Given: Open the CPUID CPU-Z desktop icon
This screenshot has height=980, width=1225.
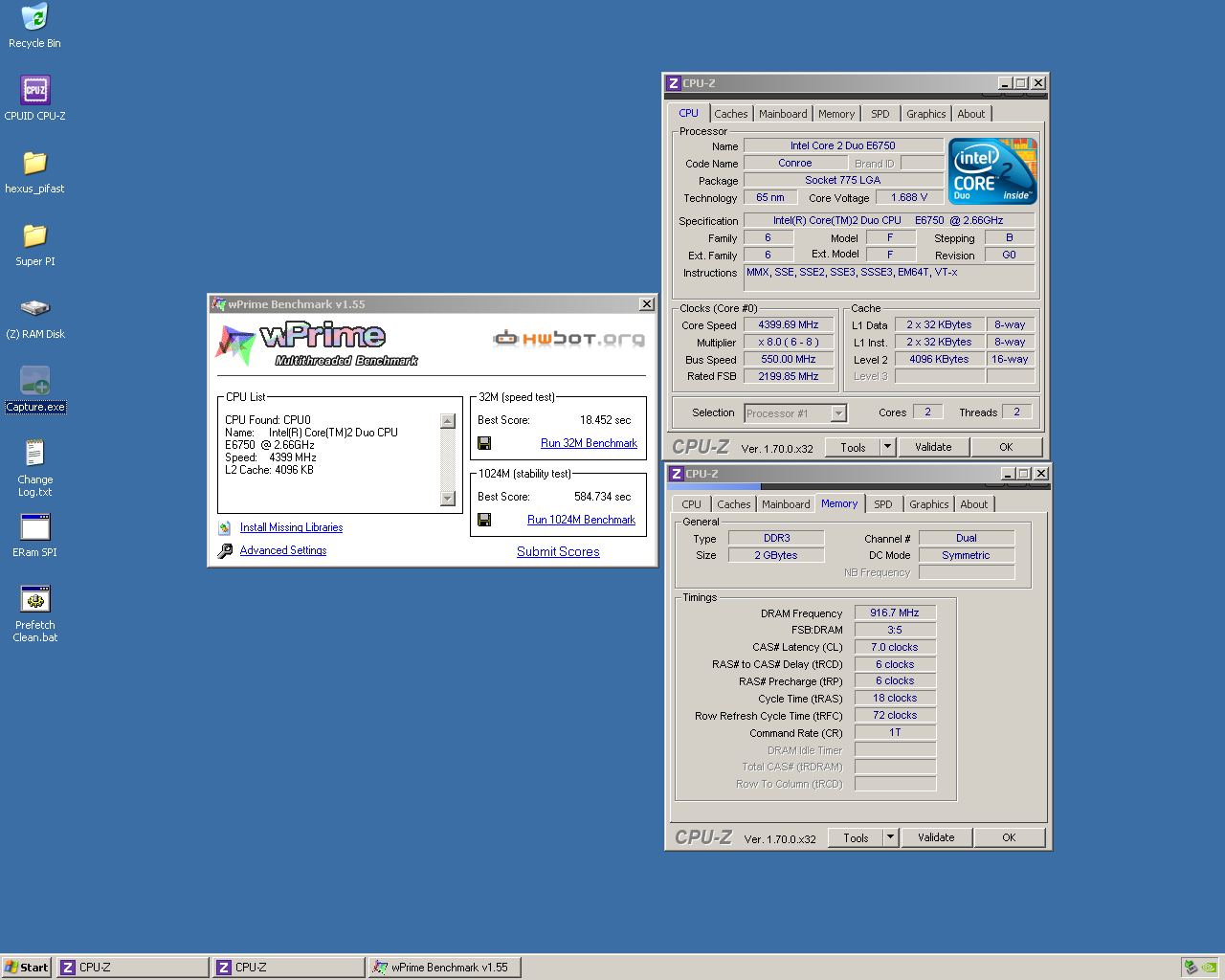Looking at the screenshot, I should pyautogui.click(x=34, y=90).
